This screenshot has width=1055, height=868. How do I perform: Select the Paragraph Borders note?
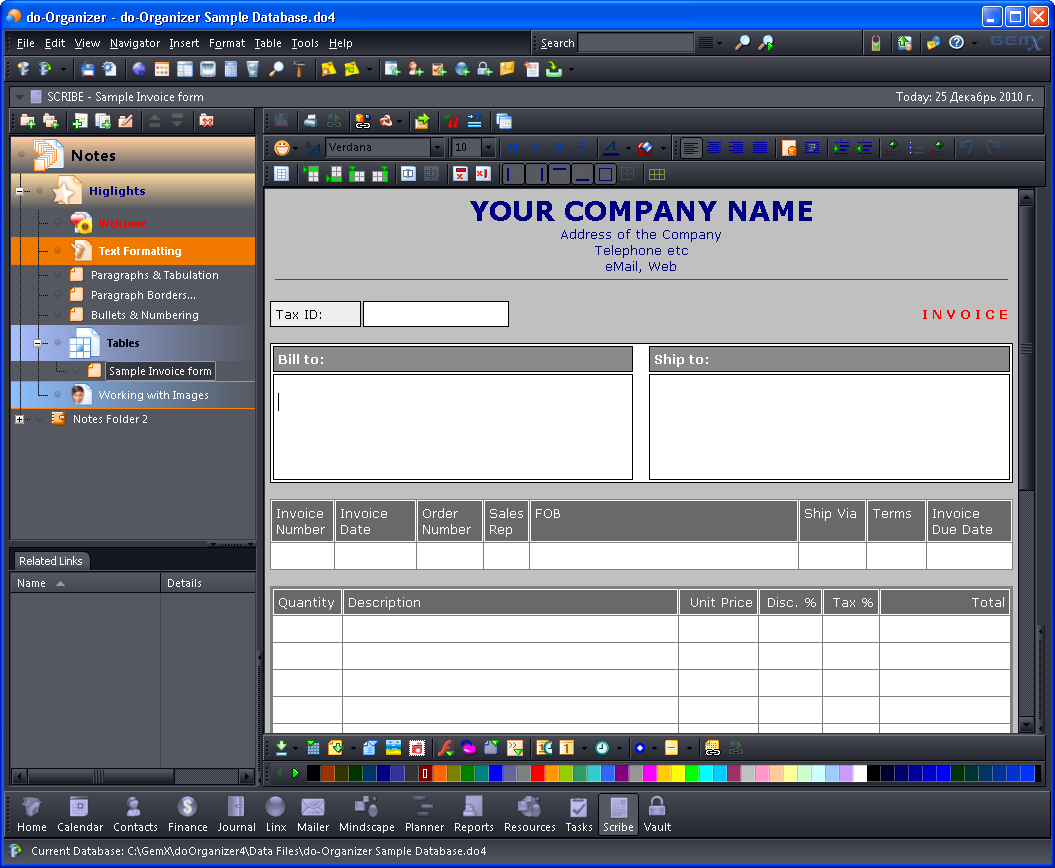[143, 295]
